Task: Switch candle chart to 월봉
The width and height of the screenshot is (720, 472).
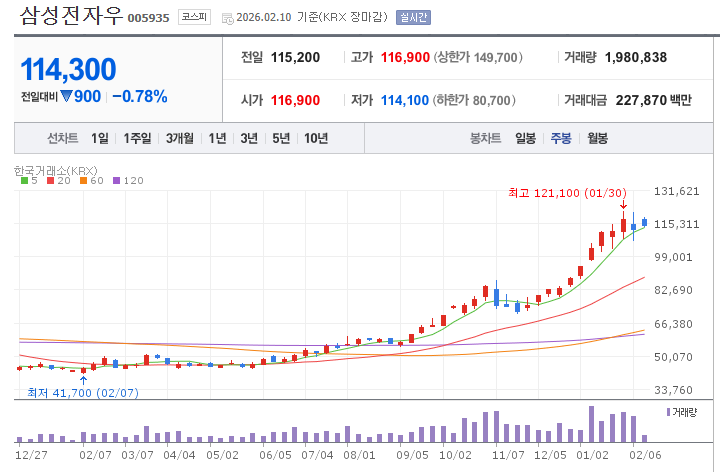Action: [597, 138]
